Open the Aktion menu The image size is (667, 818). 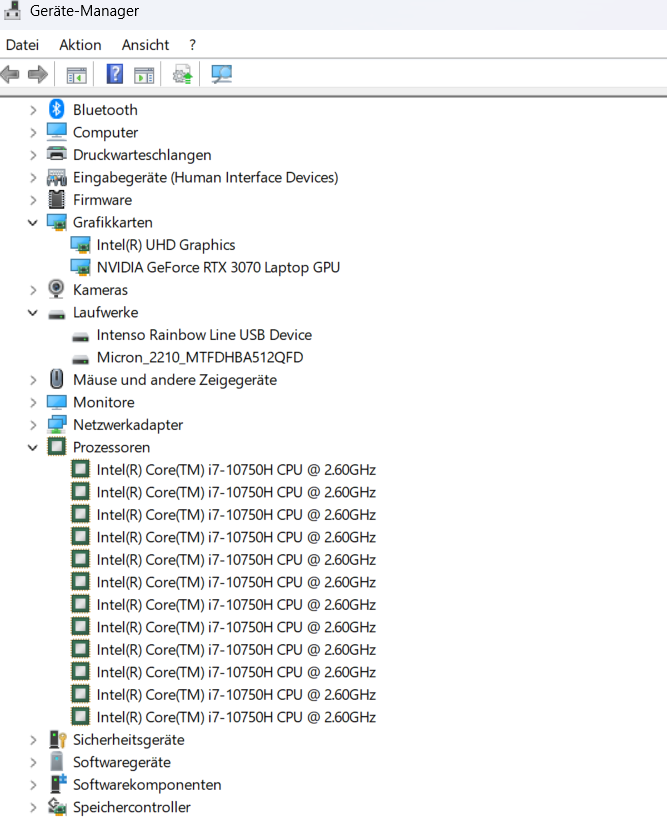click(x=80, y=45)
